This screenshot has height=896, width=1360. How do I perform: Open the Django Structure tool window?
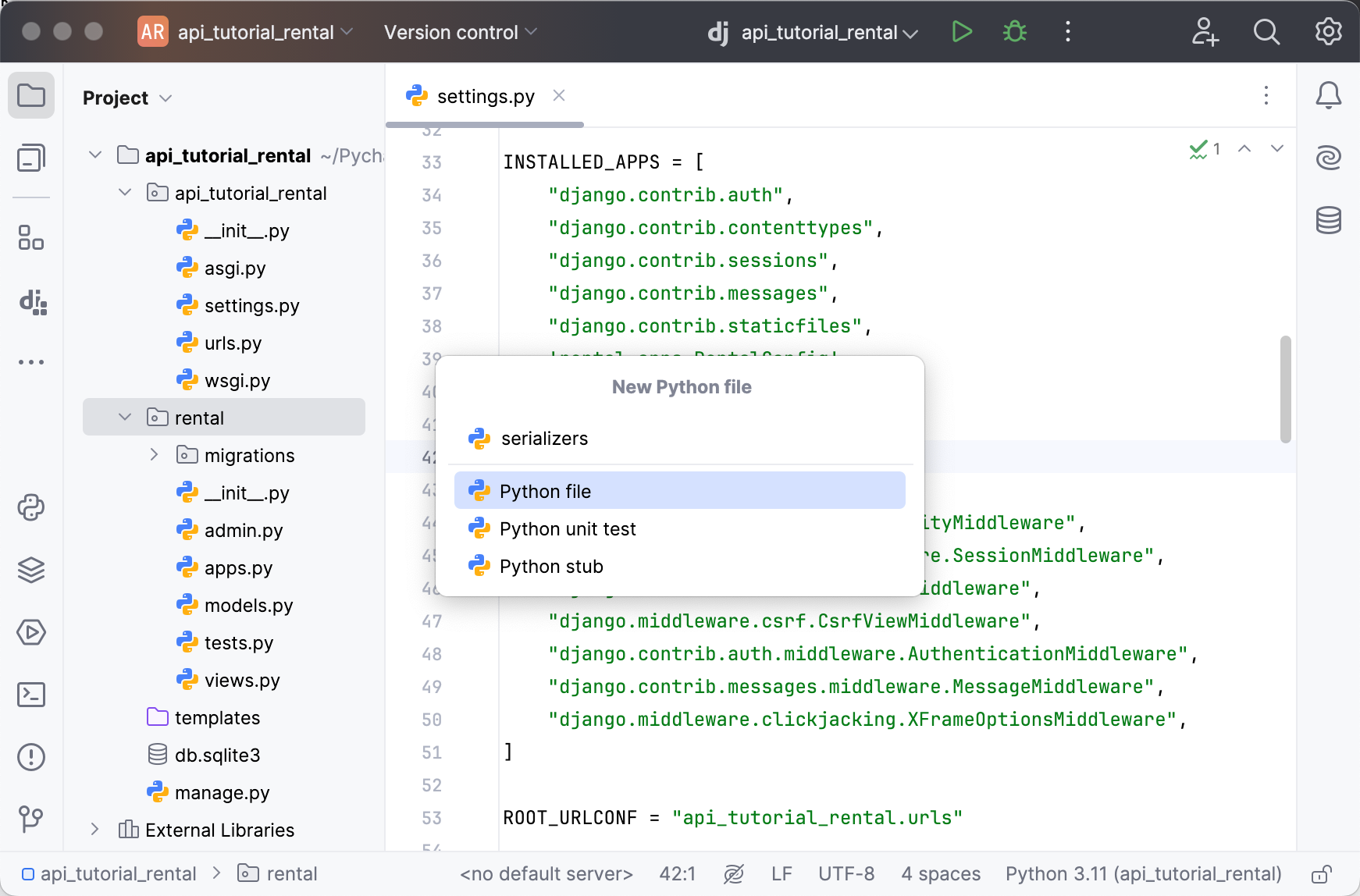(31, 304)
